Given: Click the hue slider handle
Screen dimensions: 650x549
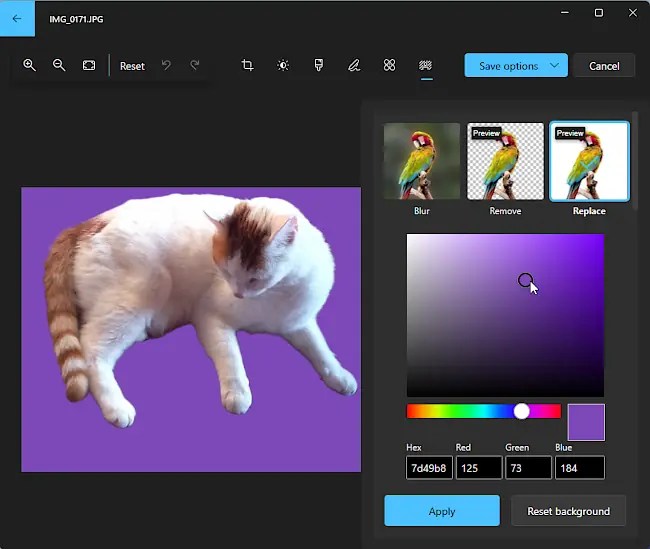Looking at the screenshot, I should coord(521,411).
